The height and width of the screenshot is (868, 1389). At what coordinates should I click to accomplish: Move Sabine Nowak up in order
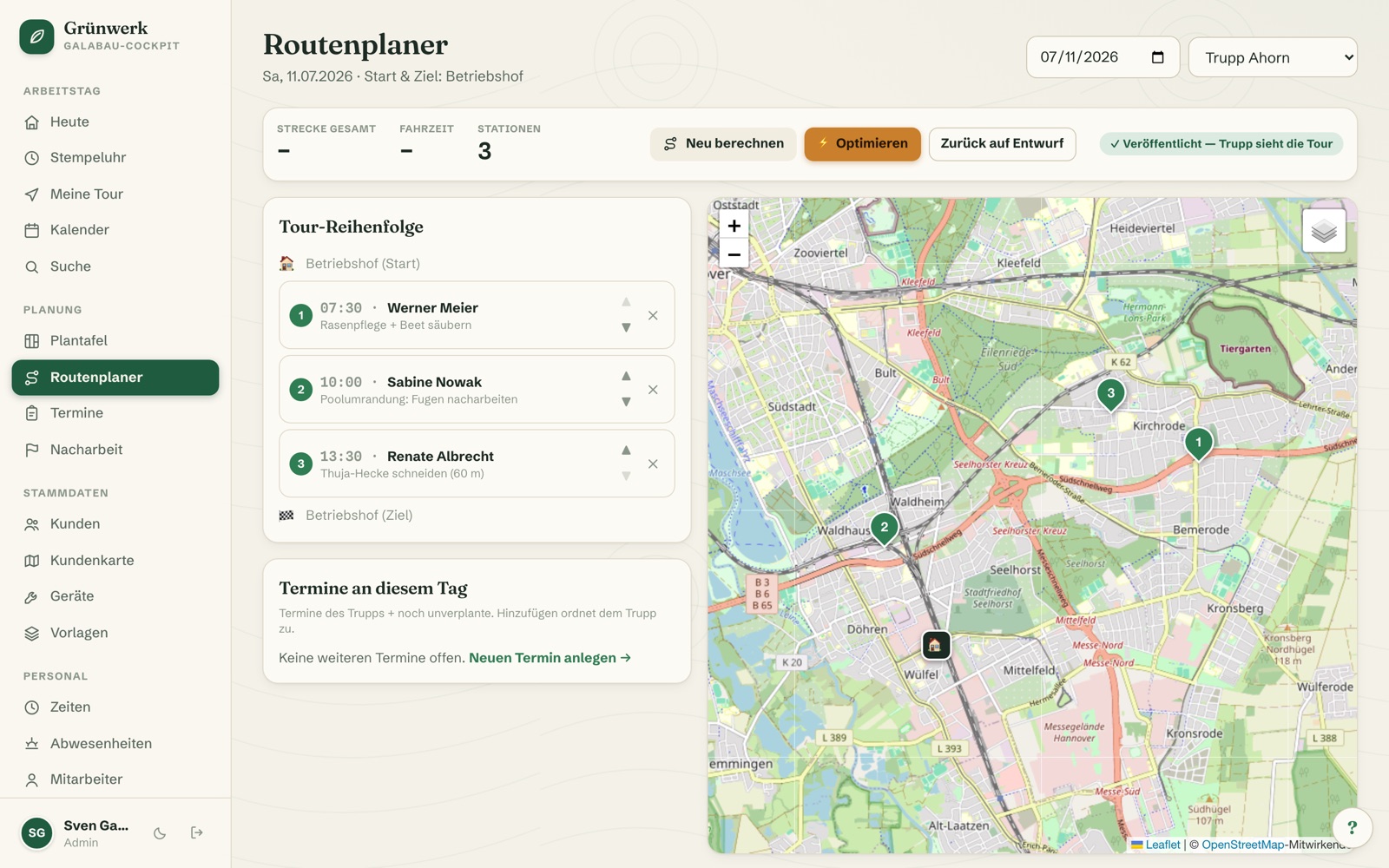626,376
